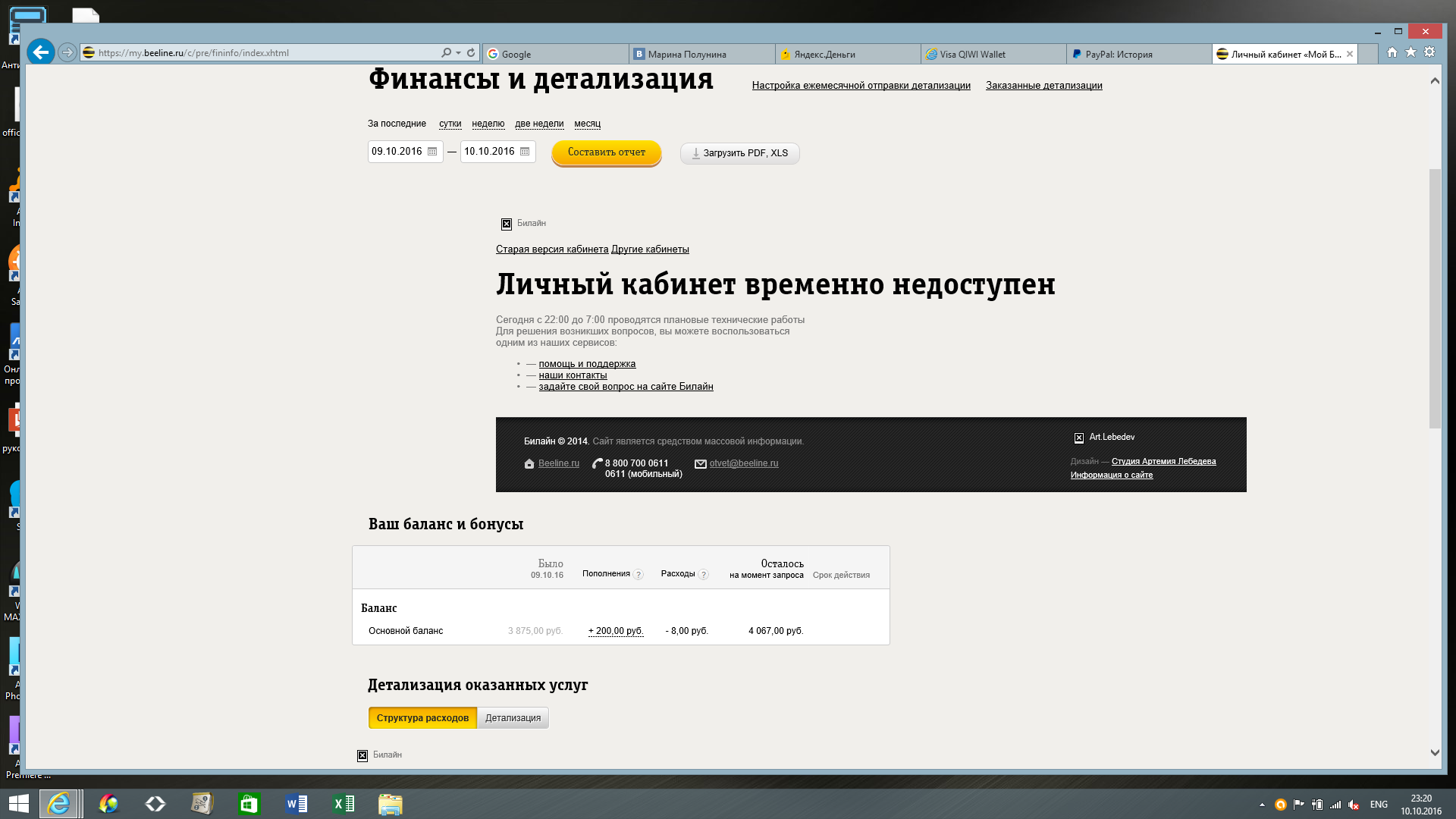Click the broken Билайн logo image above Старая версия
The width and height of the screenshot is (1456, 819).
[x=507, y=224]
